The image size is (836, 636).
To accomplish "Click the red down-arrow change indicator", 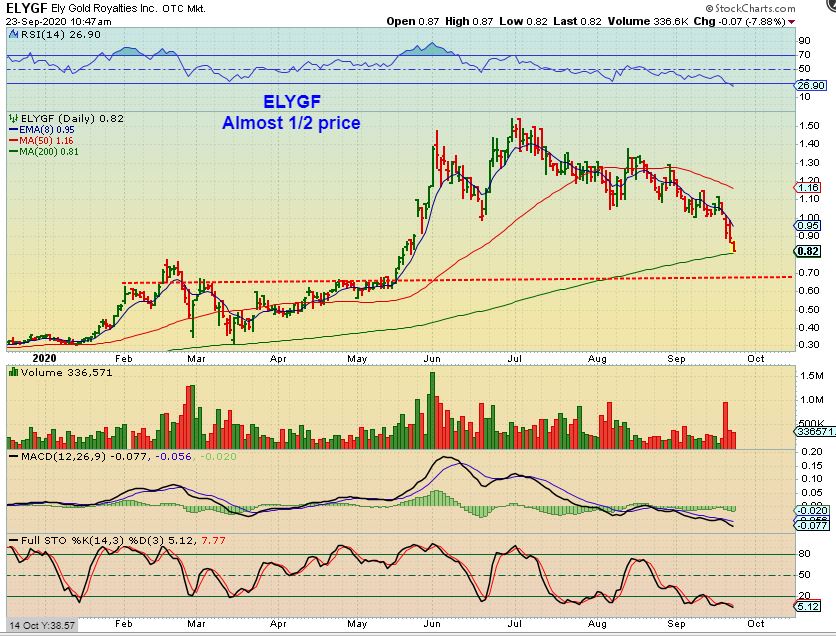I will (791, 22).
